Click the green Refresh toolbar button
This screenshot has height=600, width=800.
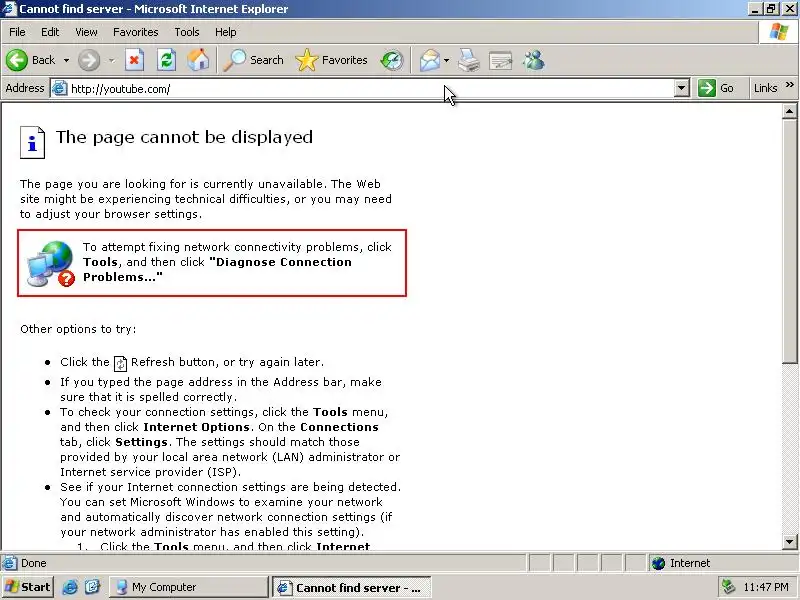point(166,60)
